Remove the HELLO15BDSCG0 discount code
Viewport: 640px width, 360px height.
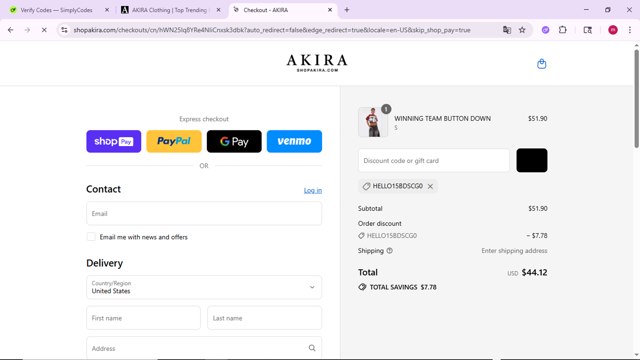tap(430, 186)
